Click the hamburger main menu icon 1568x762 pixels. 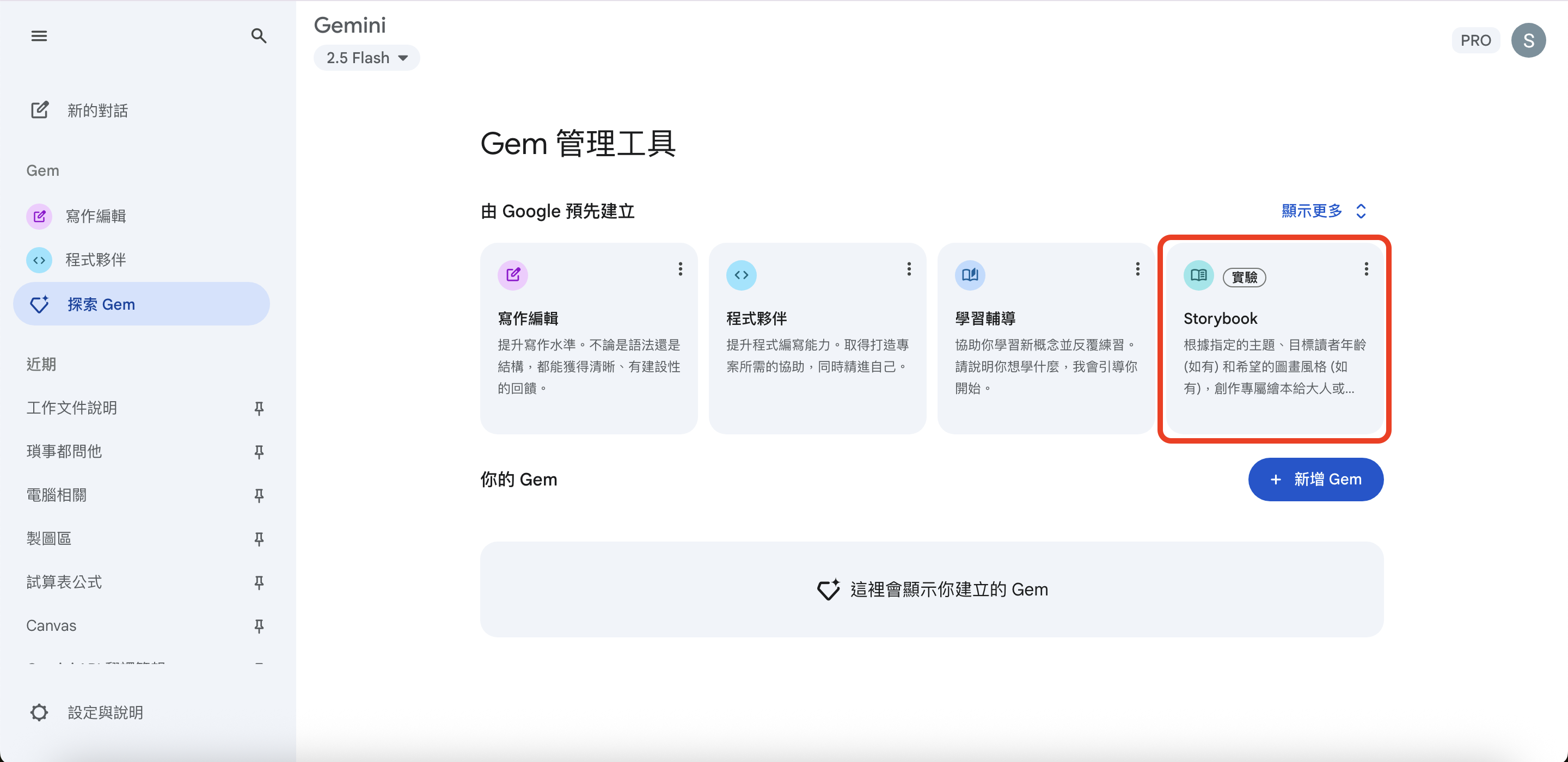click(x=39, y=36)
